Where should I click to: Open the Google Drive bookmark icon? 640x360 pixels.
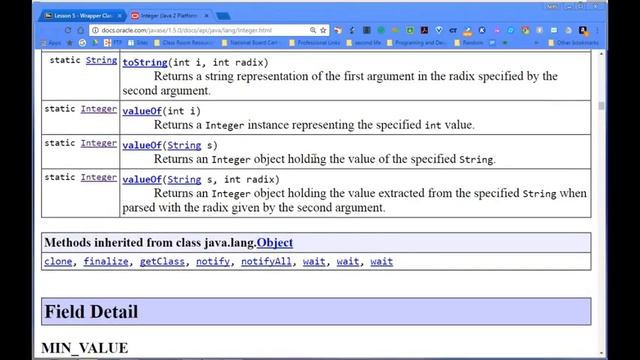[x=95, y=42]
